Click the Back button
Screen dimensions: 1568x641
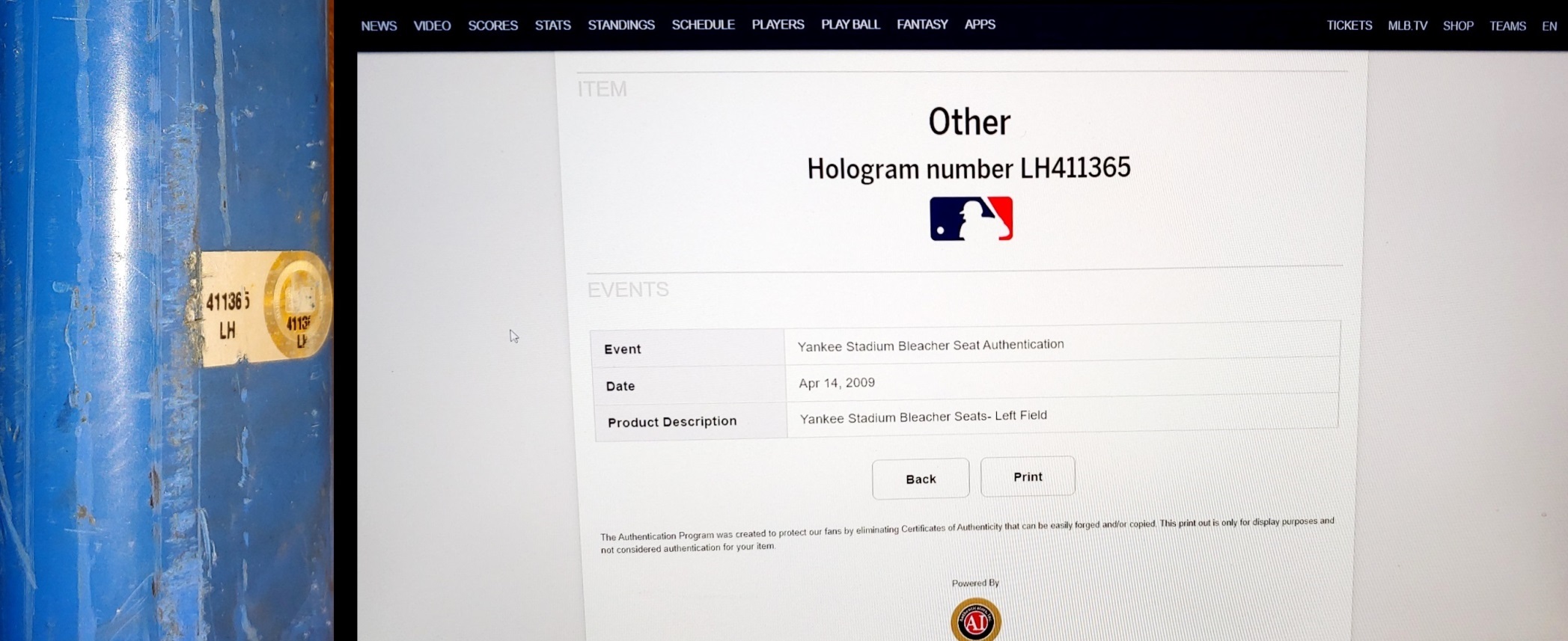pos(921,479)
